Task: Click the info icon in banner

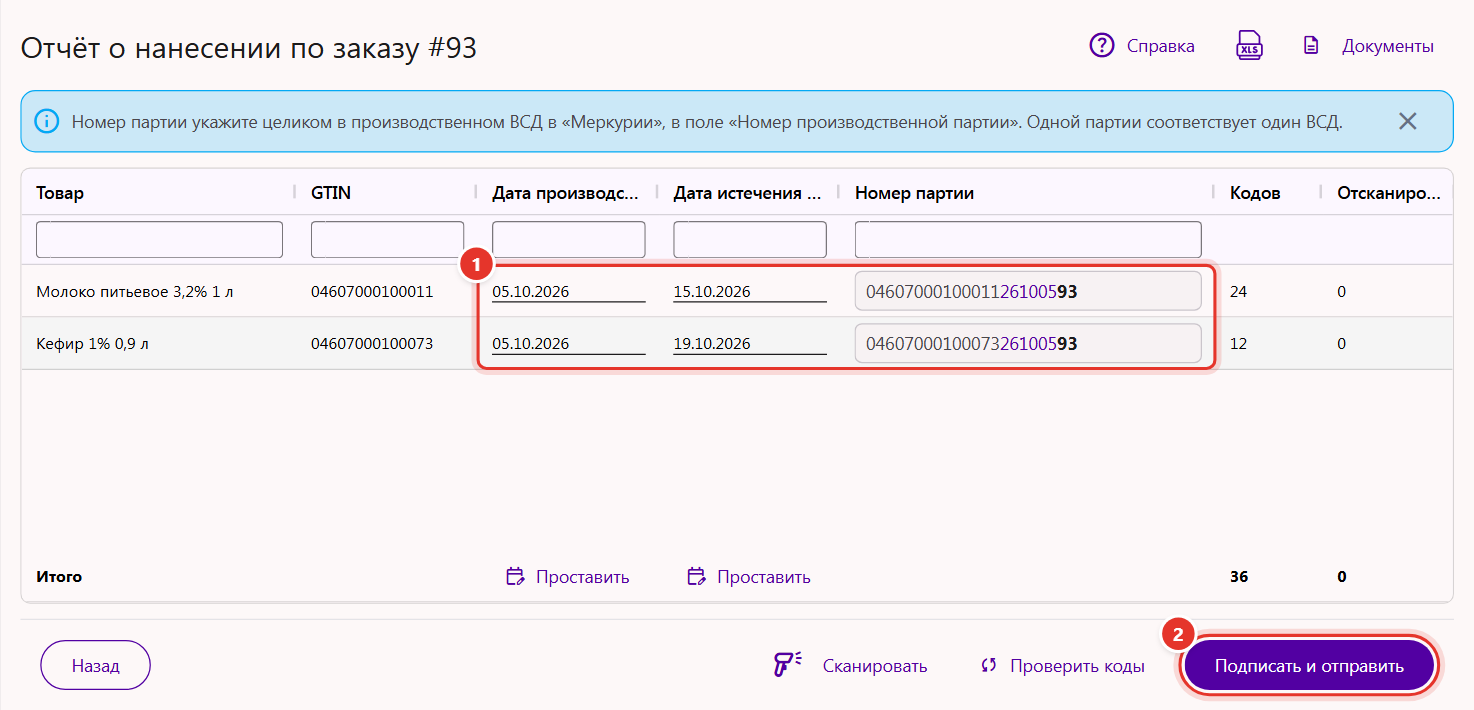Action: click(x=46, y=122)
